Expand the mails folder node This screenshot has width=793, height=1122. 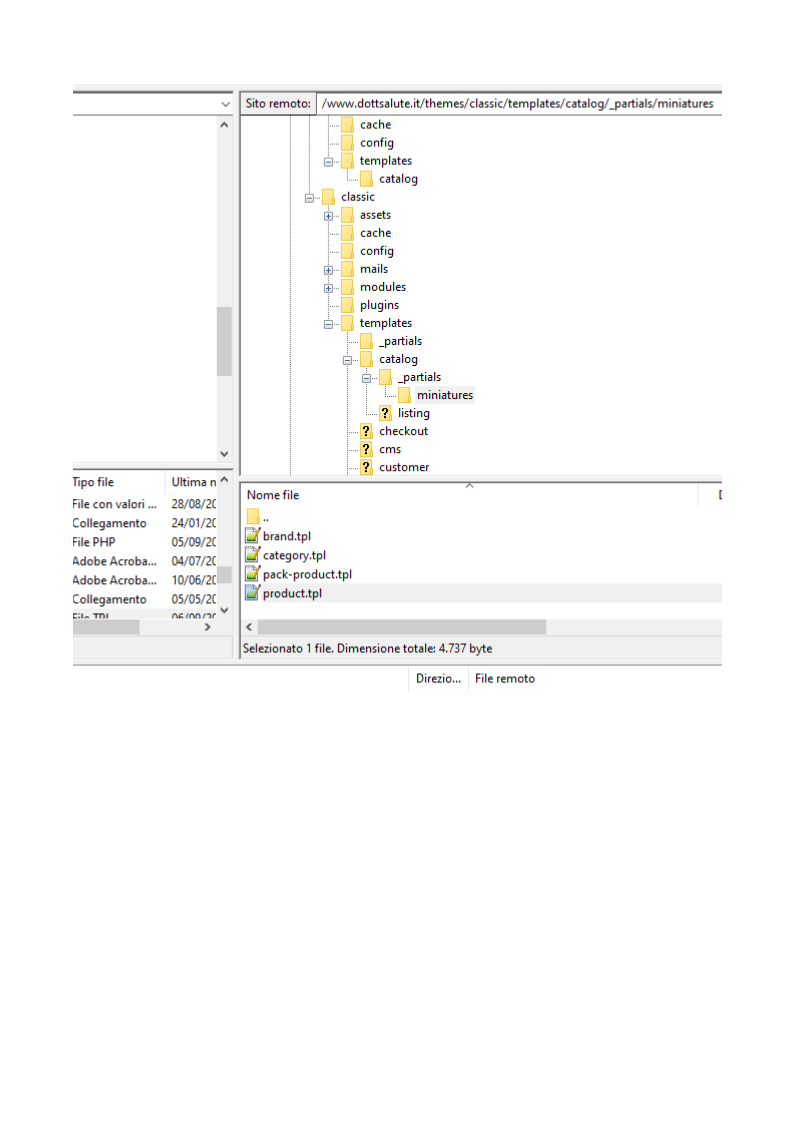point(328,270)
